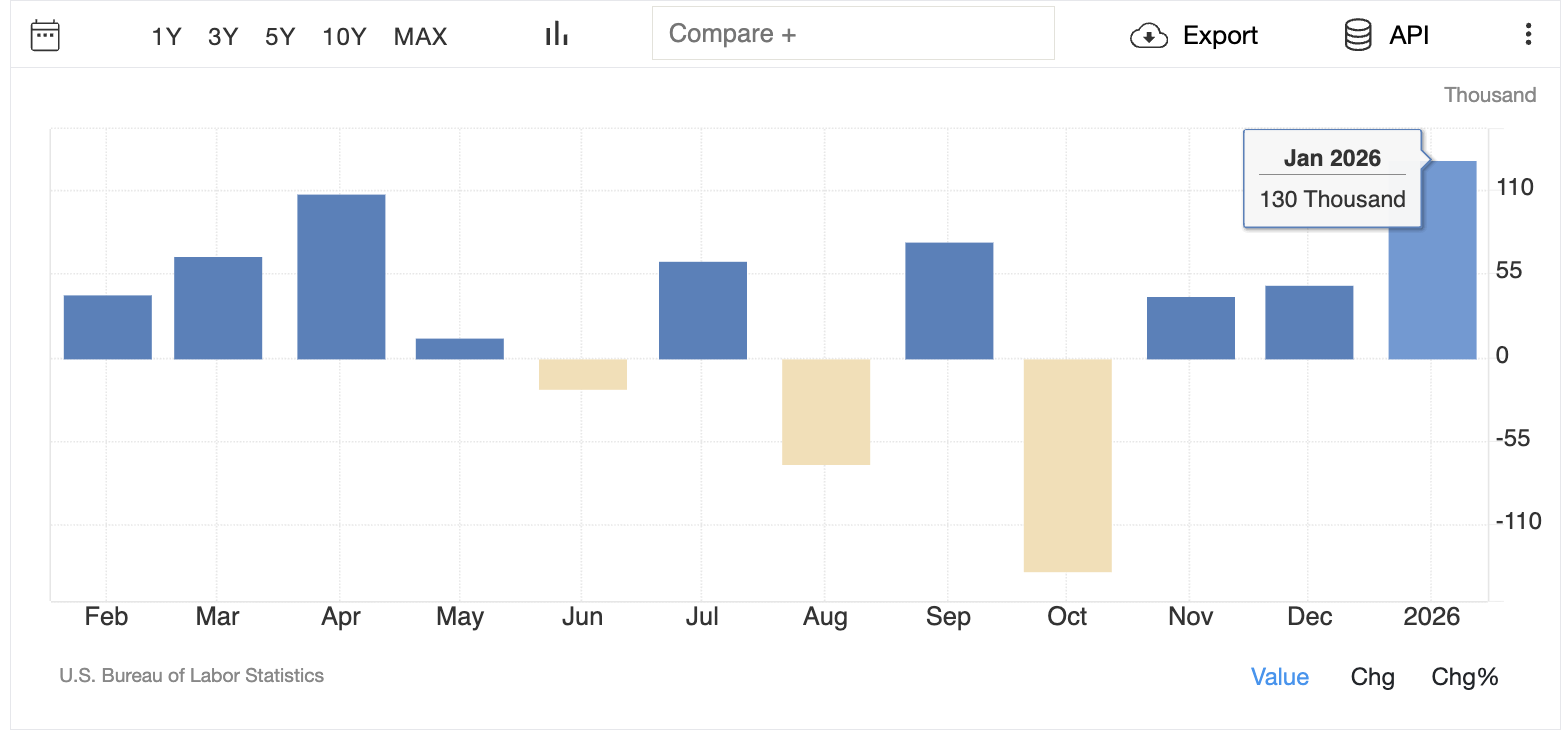Click the API label to expand options
This screenshot has height=734, width=1564.
(1406, 34)
